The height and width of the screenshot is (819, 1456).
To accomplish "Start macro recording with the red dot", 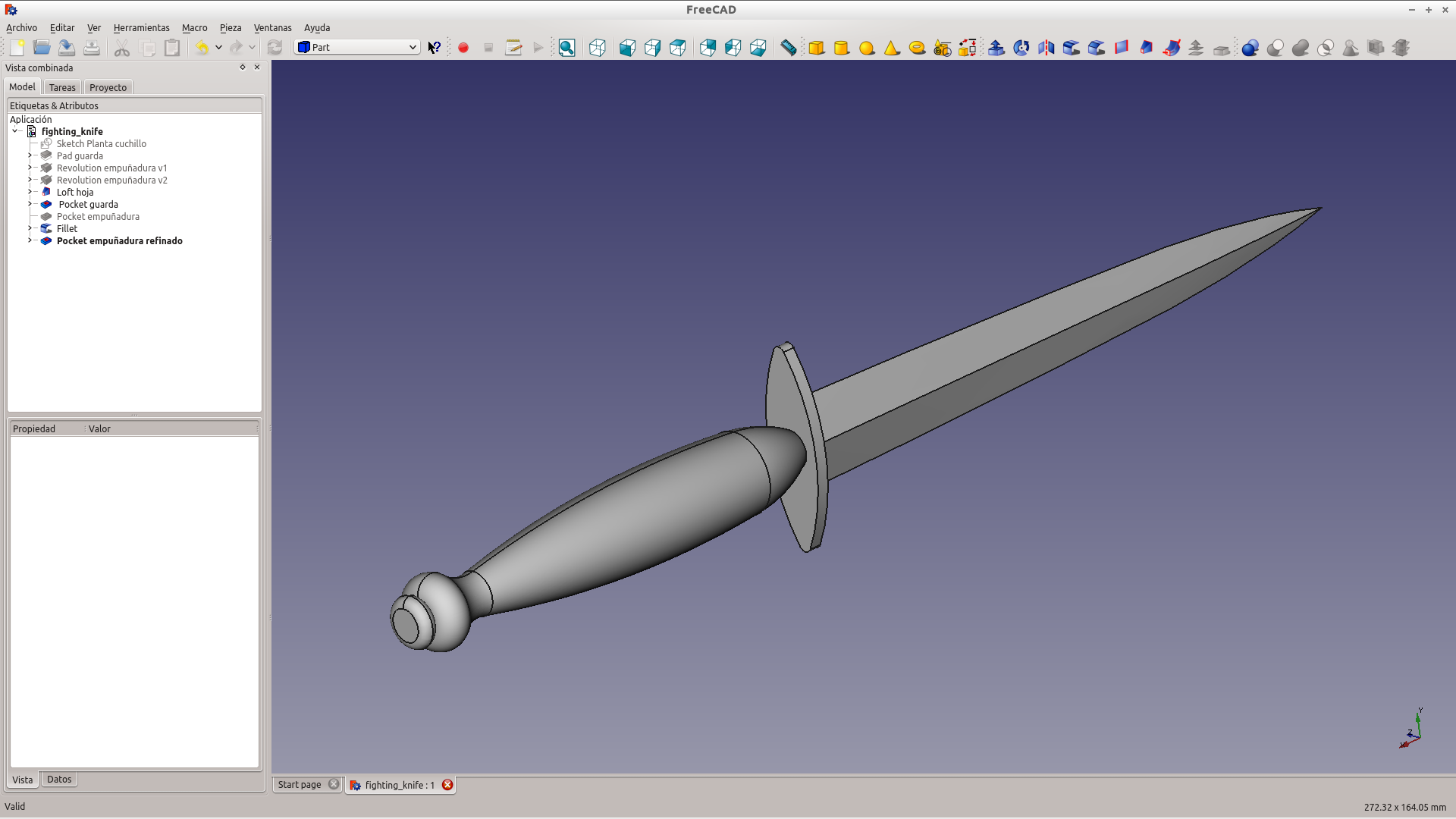I will (463, 48).
